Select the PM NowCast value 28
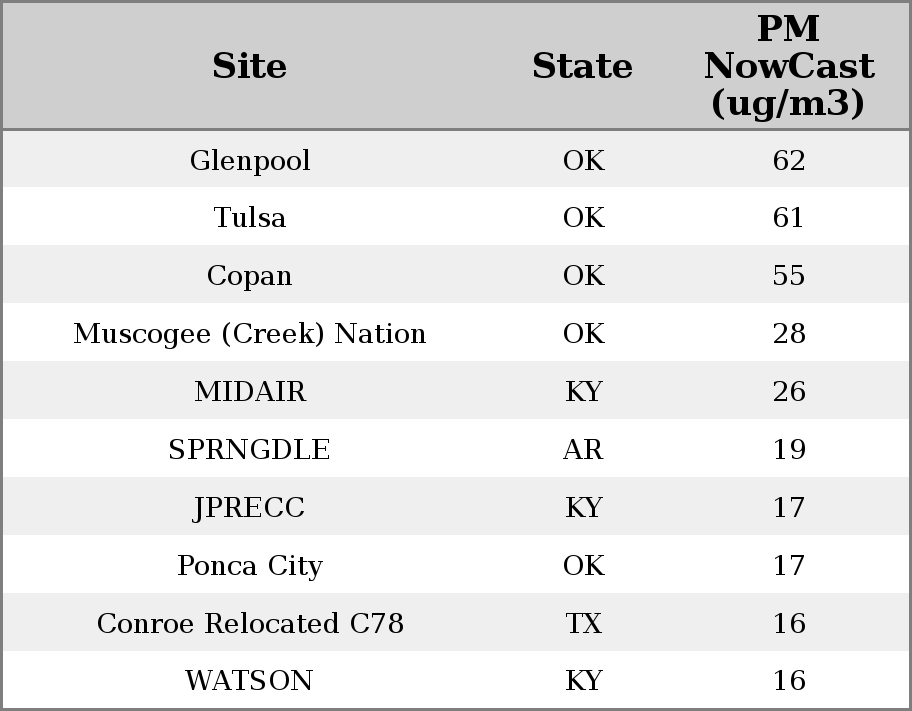 [788, 334]
